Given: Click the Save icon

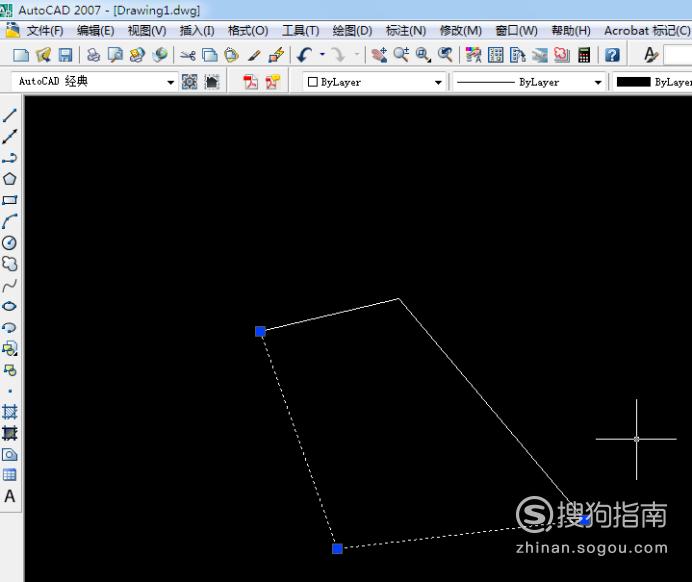Looking at the screenshot, I should (65, 55).
